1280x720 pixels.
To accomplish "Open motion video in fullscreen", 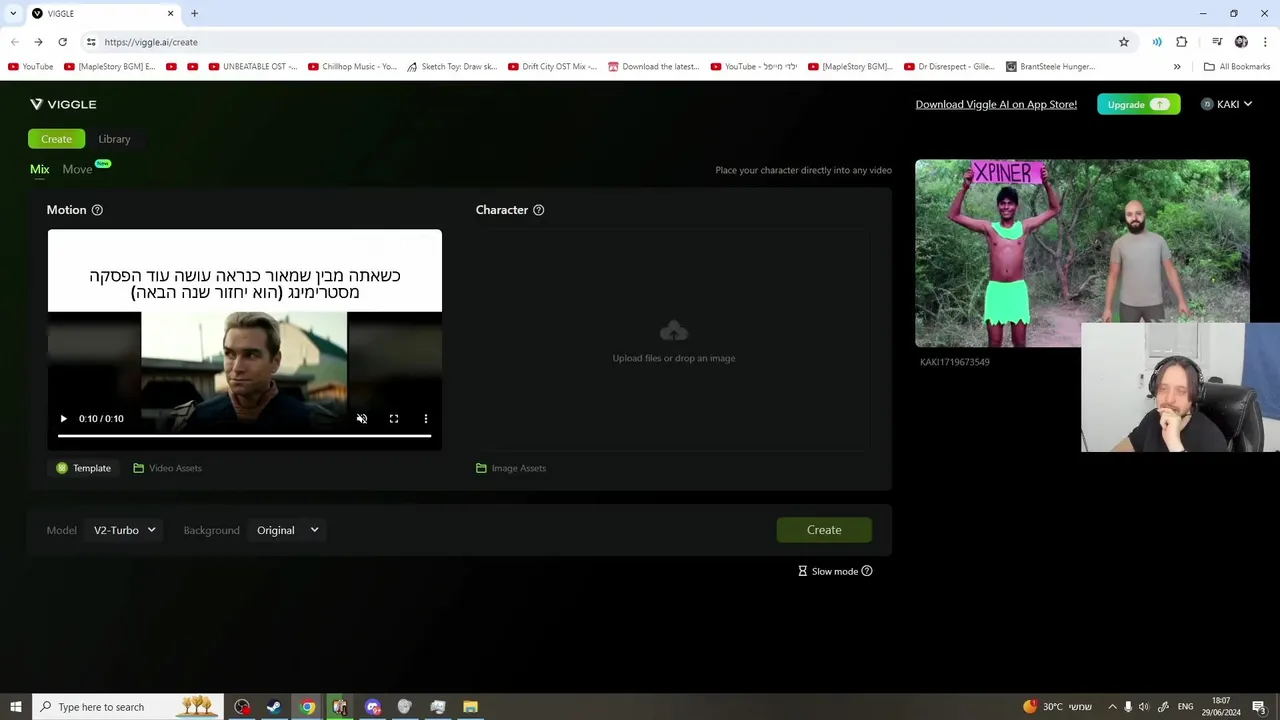I will click(x=394, y=419).
